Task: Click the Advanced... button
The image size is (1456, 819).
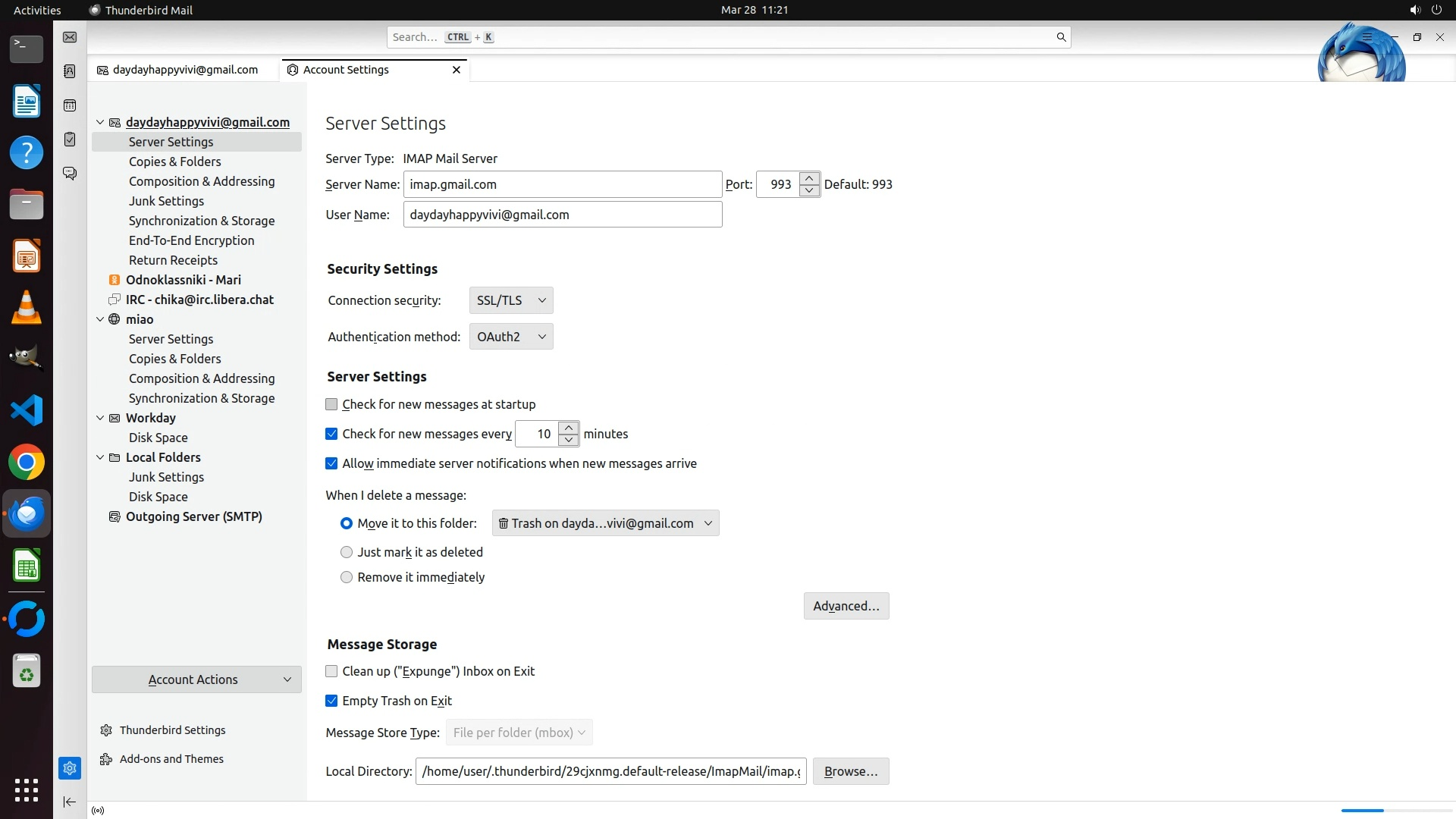Action: [846, 606]
